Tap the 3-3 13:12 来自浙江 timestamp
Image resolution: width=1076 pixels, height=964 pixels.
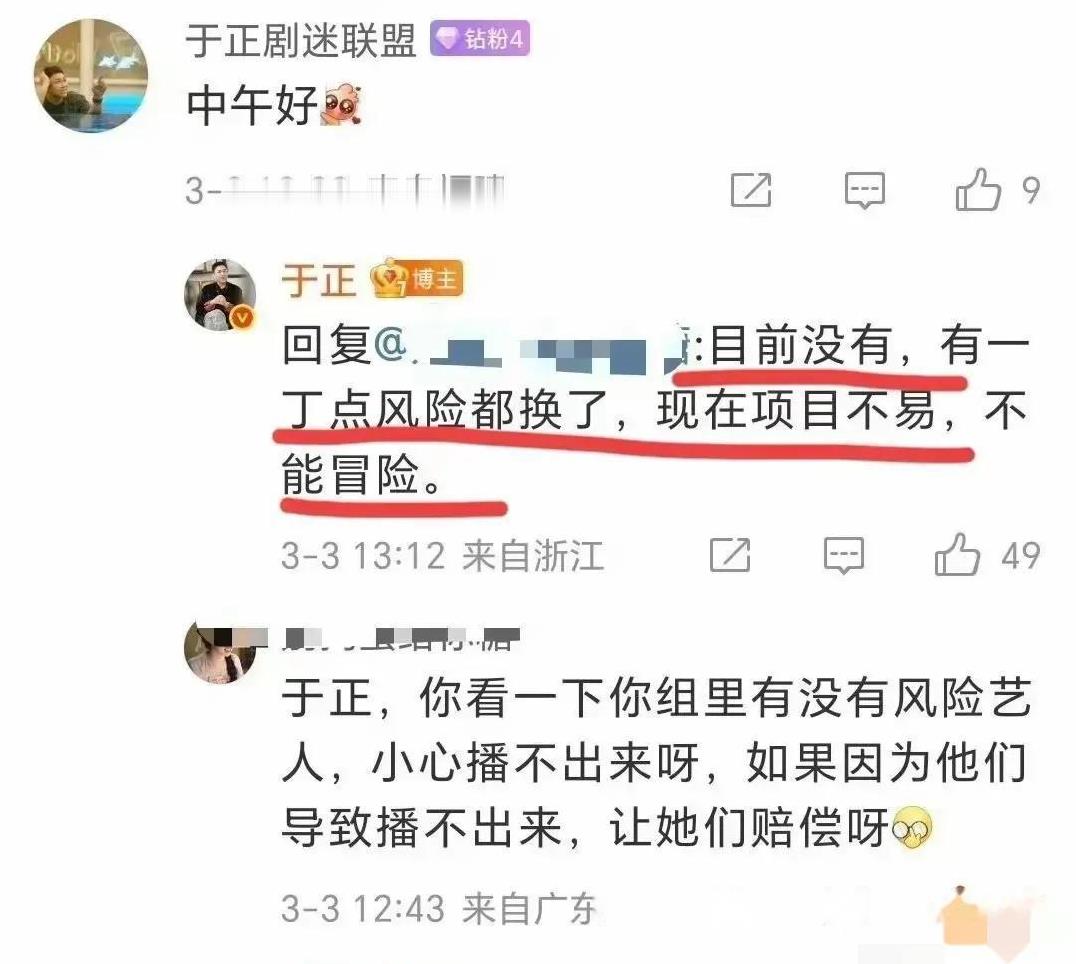click(443, 555)
